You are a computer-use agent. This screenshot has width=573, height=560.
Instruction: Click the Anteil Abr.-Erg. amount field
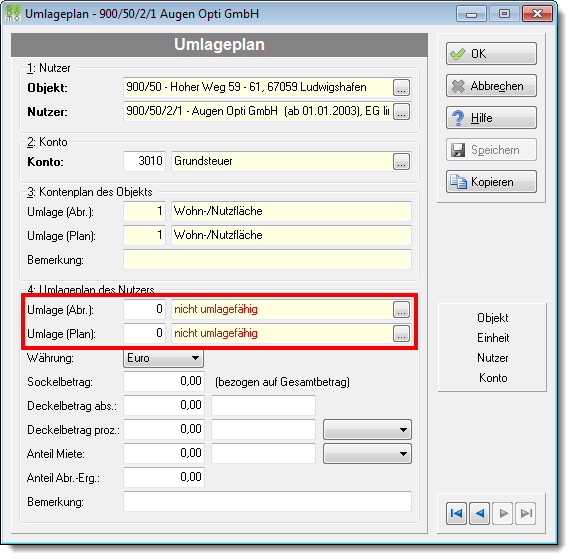click(164, 477)
